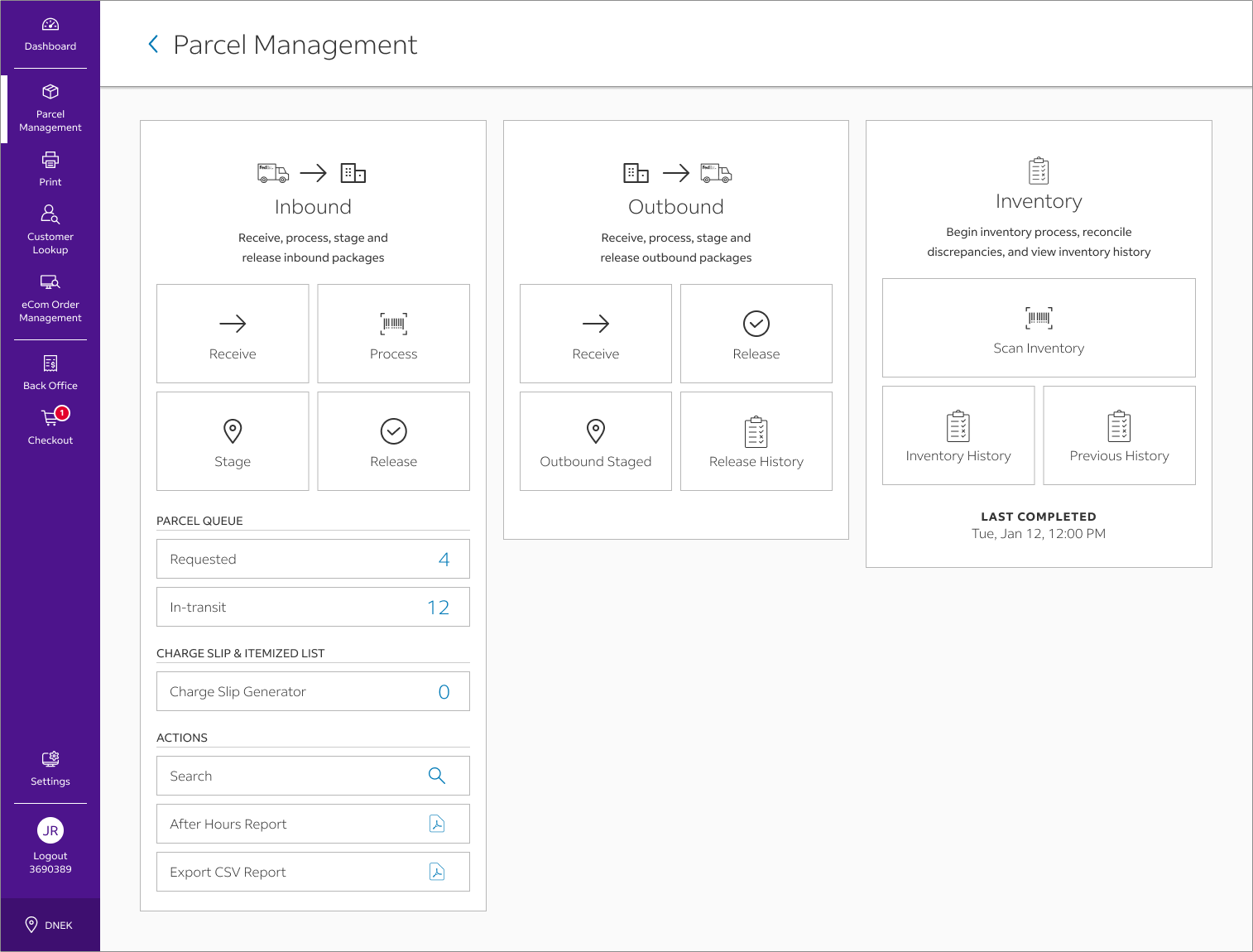Click the 'Tue, Jan 12, 12:00 PM' timestamp
Screen dimensions: 1253x952
point(1039,534)
